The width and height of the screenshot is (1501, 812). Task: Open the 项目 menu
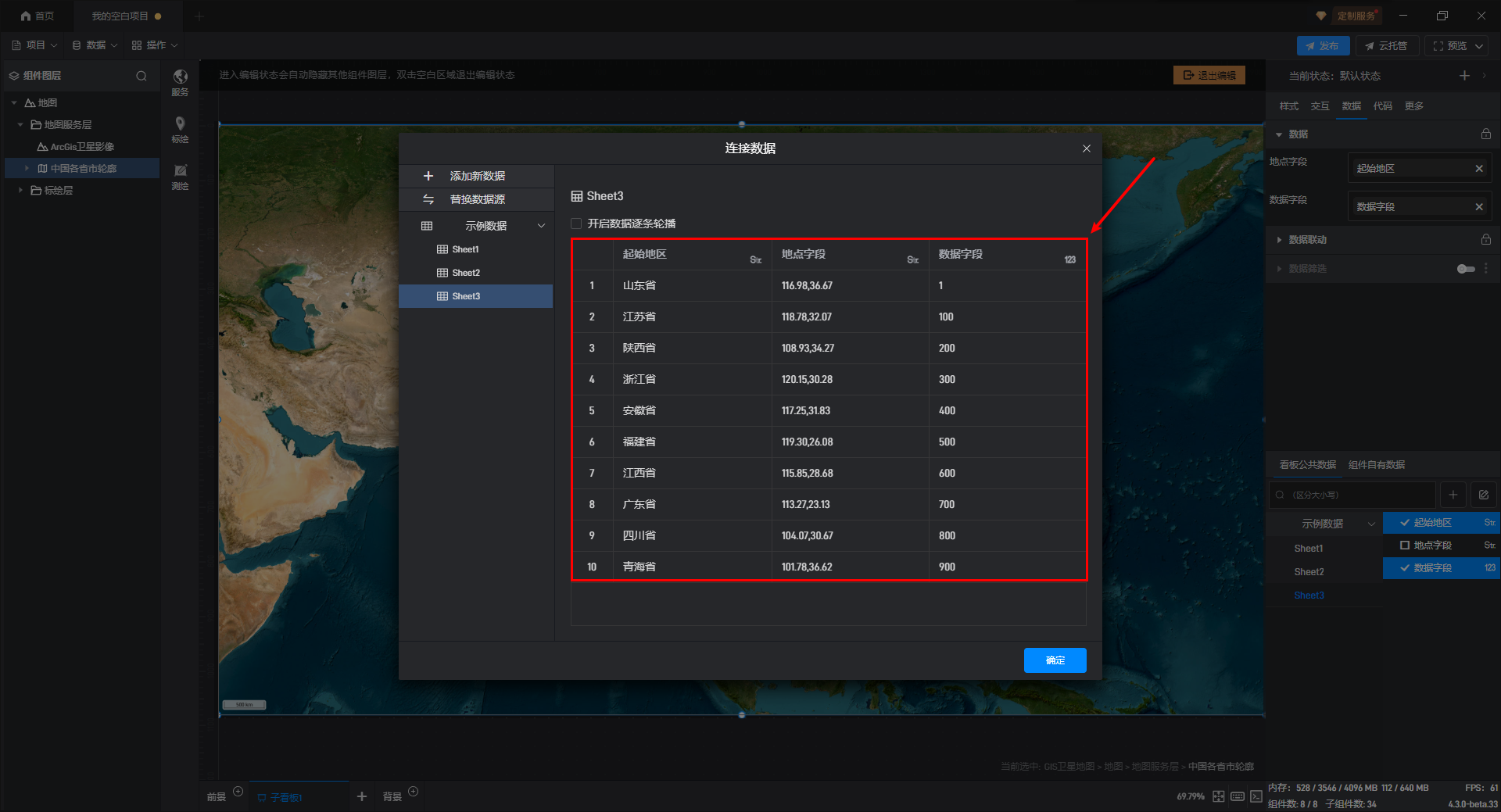tap(35, 45)
